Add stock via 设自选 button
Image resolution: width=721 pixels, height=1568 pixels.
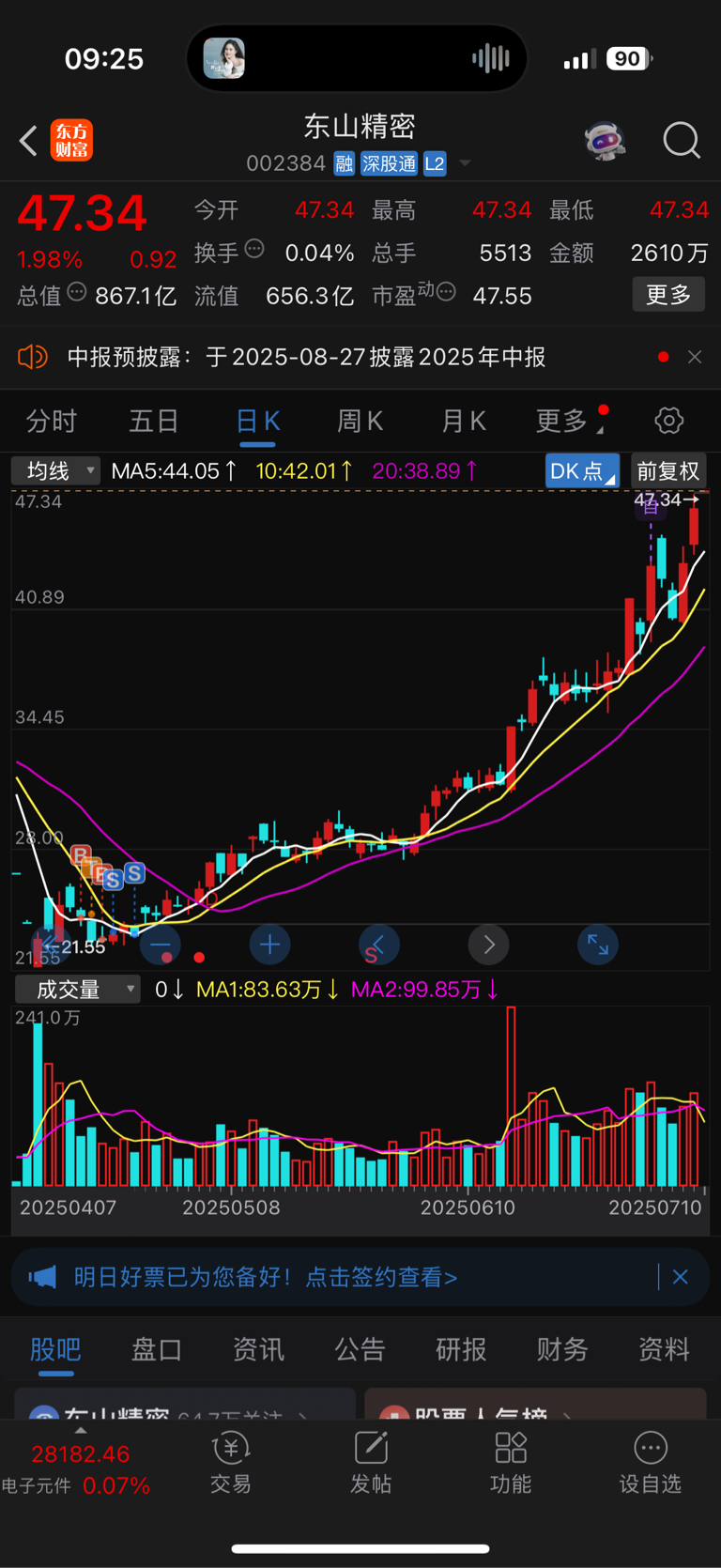(x=651, y=1463)
